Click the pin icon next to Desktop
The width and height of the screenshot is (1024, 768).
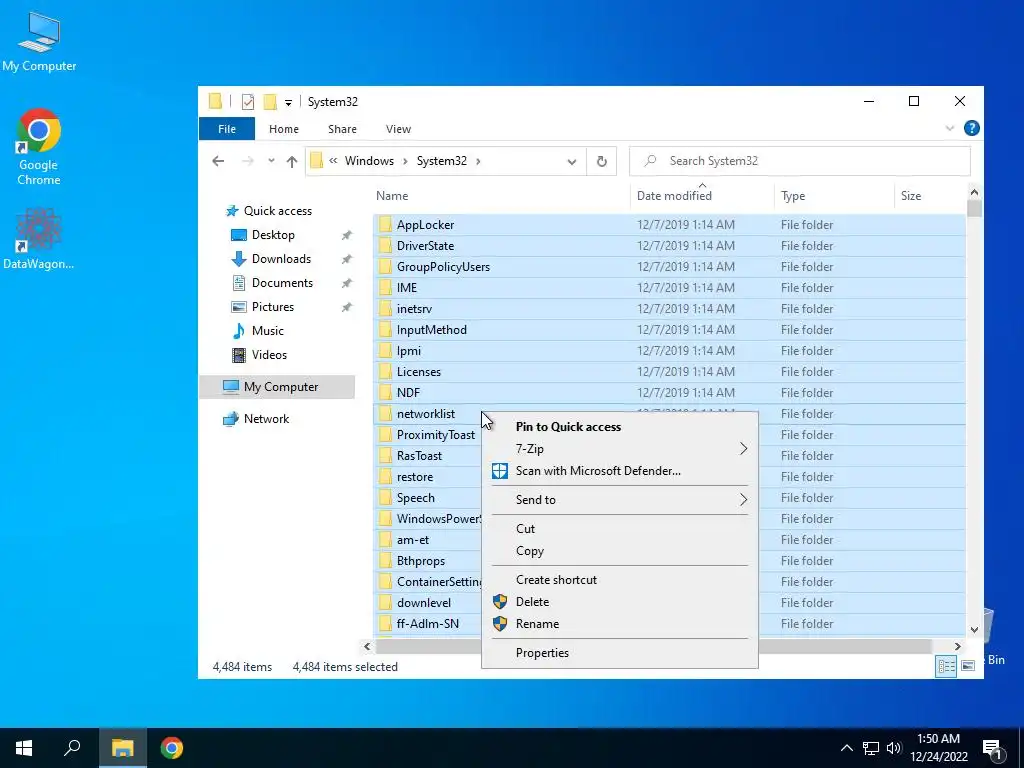pyautogui.click(x=347, y=235)
